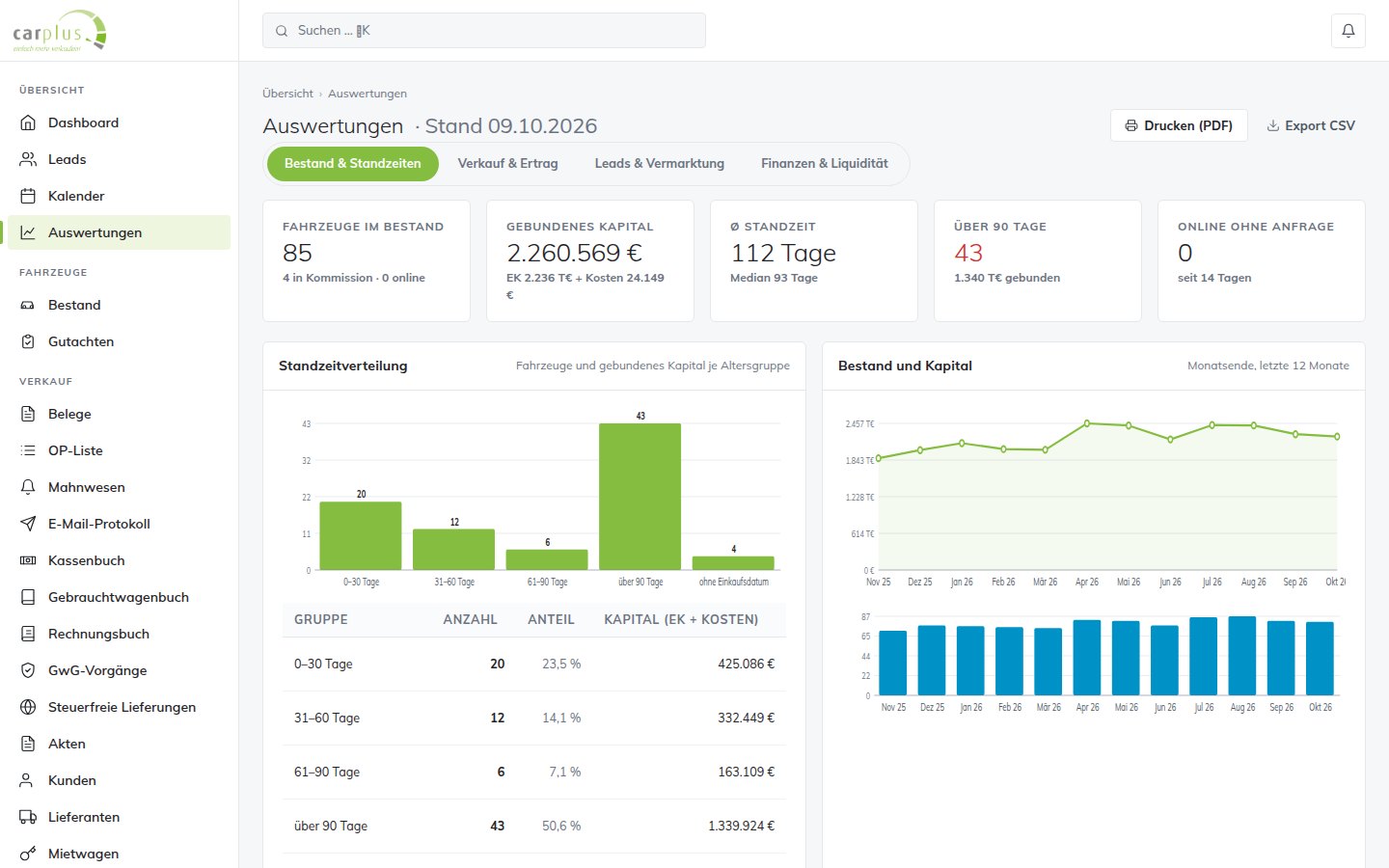Open the Finanzen & Liquidität tab
Screen dimensions: 1389x868
coord(825,164)
